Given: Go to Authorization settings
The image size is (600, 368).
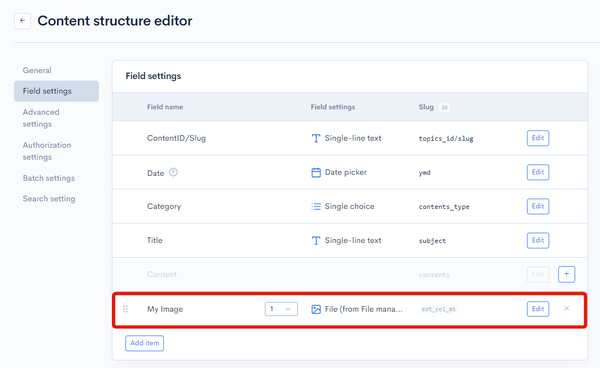Looking at the screenshot, I should coord(47,151).
